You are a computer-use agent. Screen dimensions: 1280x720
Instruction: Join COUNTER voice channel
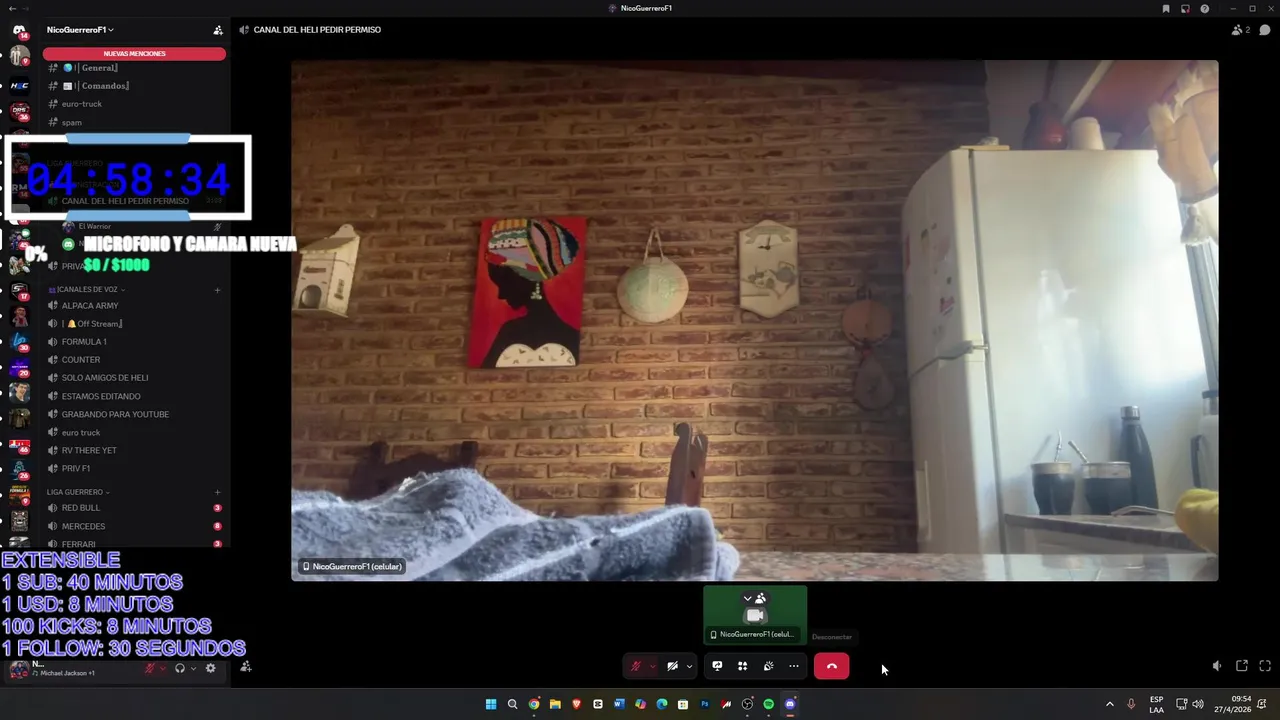tap(134, 360)
